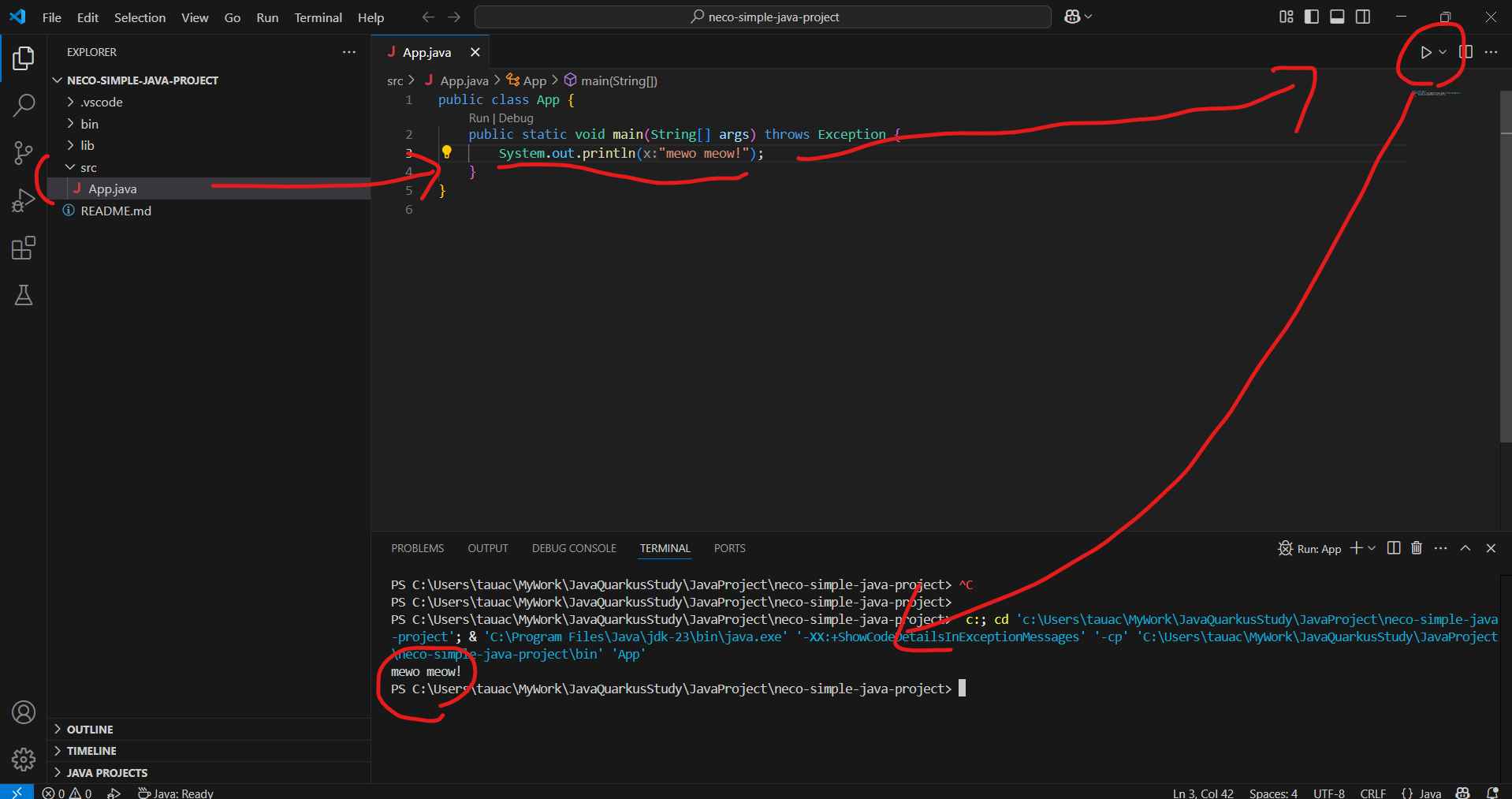Open the Extensions view

pyautogui.click(x=24, y=248)
